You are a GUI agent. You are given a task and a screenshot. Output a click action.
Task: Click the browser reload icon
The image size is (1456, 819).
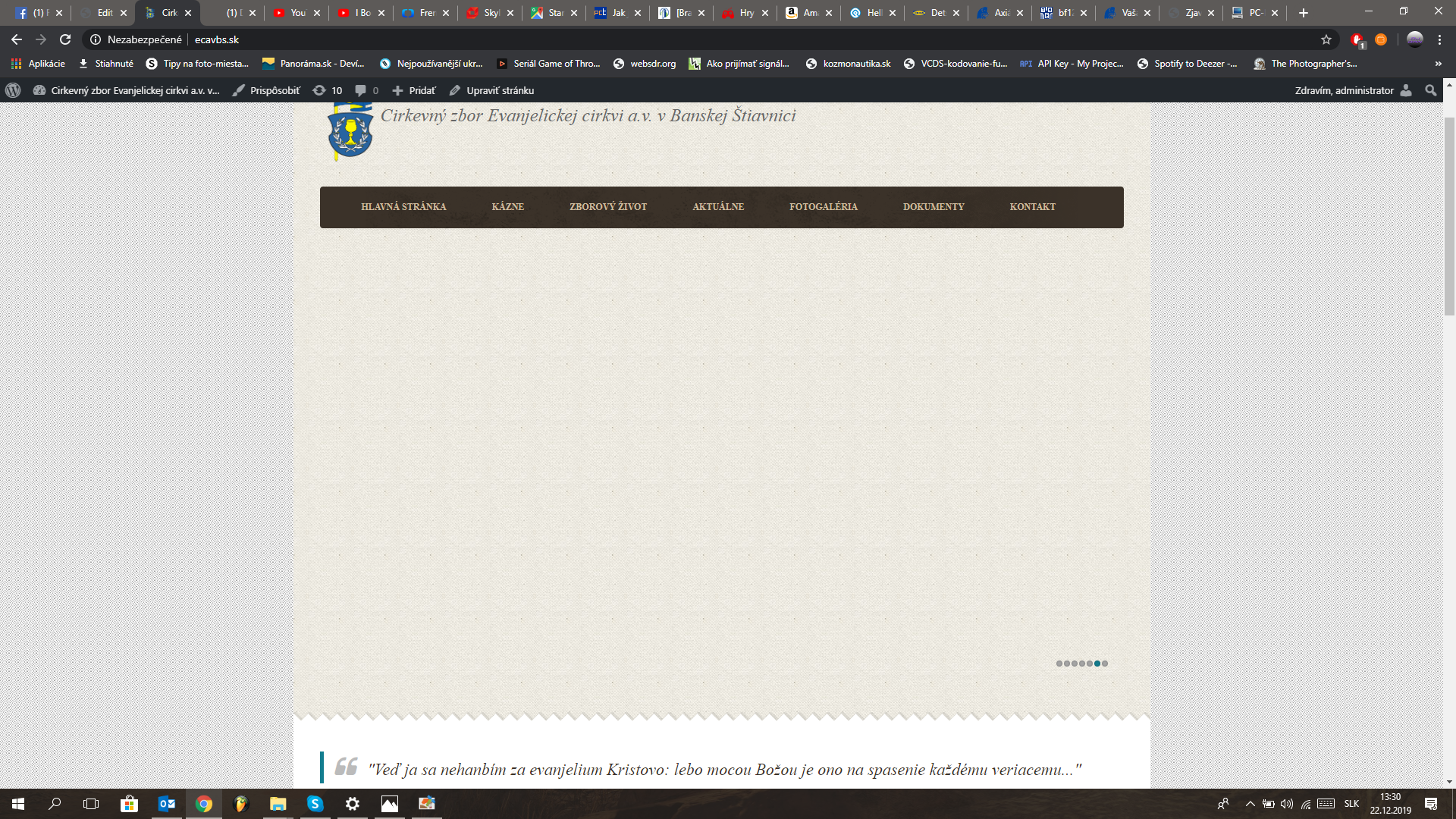(x=65, y=39)
